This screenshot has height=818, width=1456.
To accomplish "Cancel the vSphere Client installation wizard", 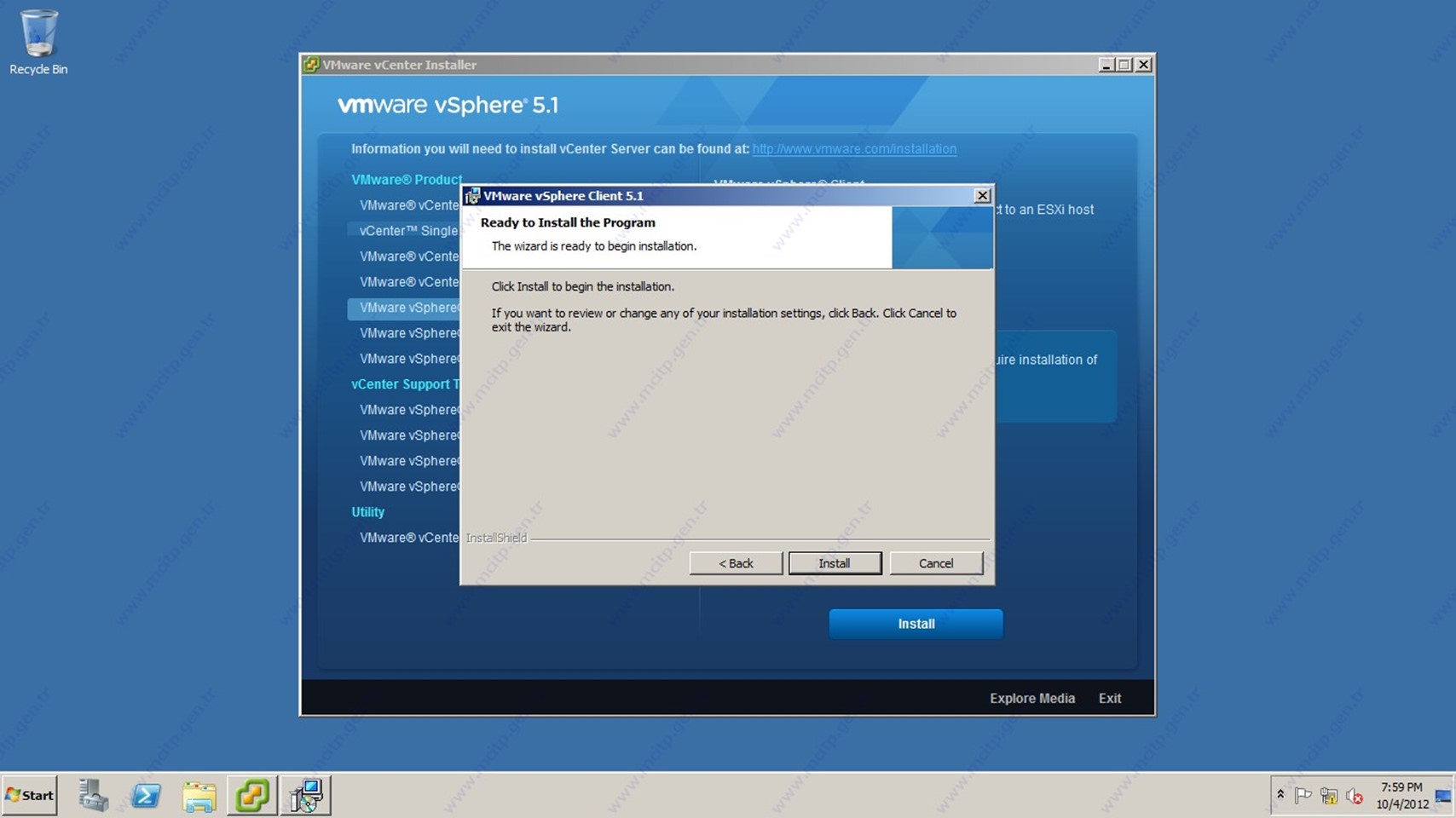I will tap(936, 563).
